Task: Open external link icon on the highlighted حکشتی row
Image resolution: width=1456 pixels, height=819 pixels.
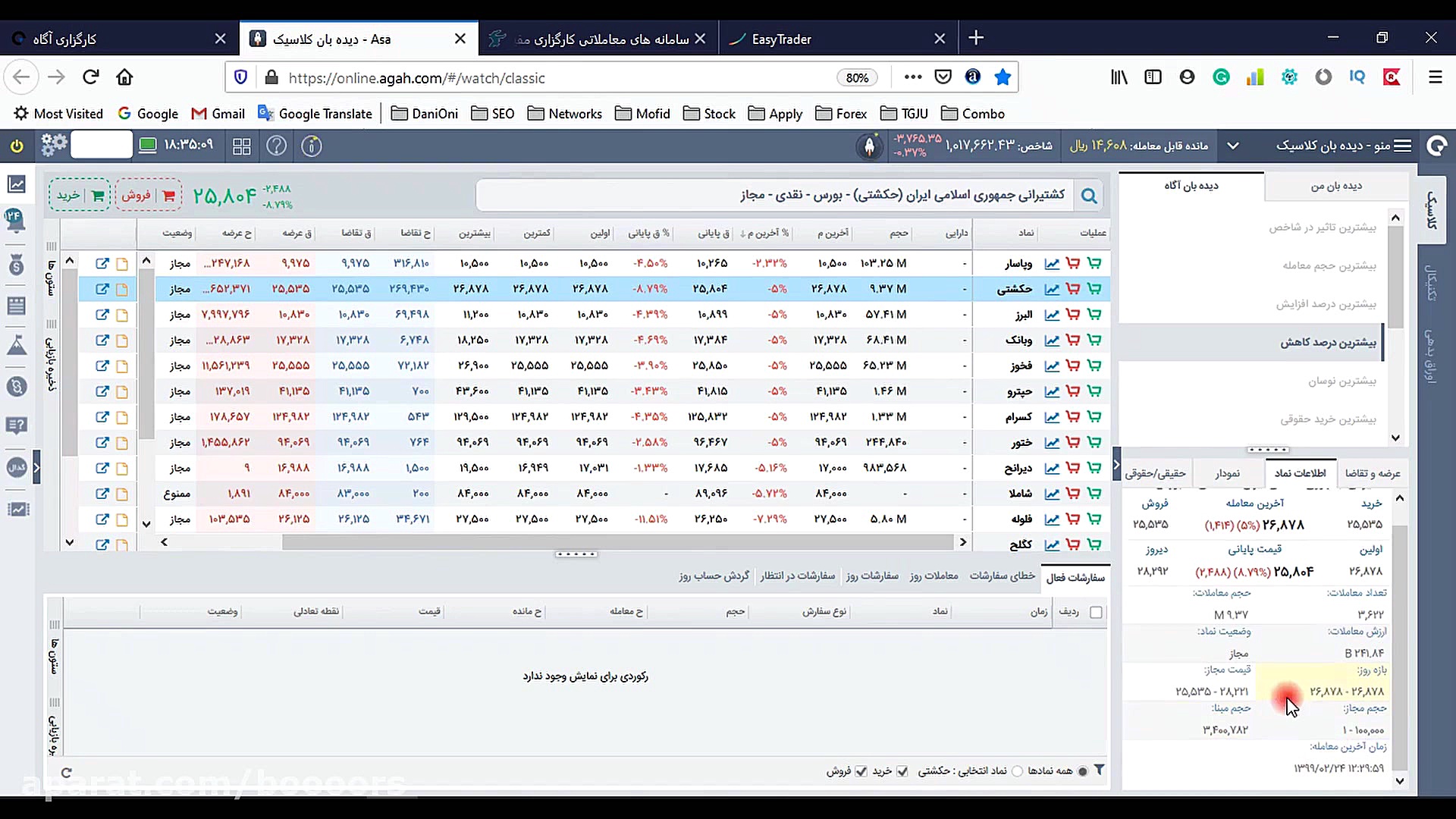Action: 102,289
